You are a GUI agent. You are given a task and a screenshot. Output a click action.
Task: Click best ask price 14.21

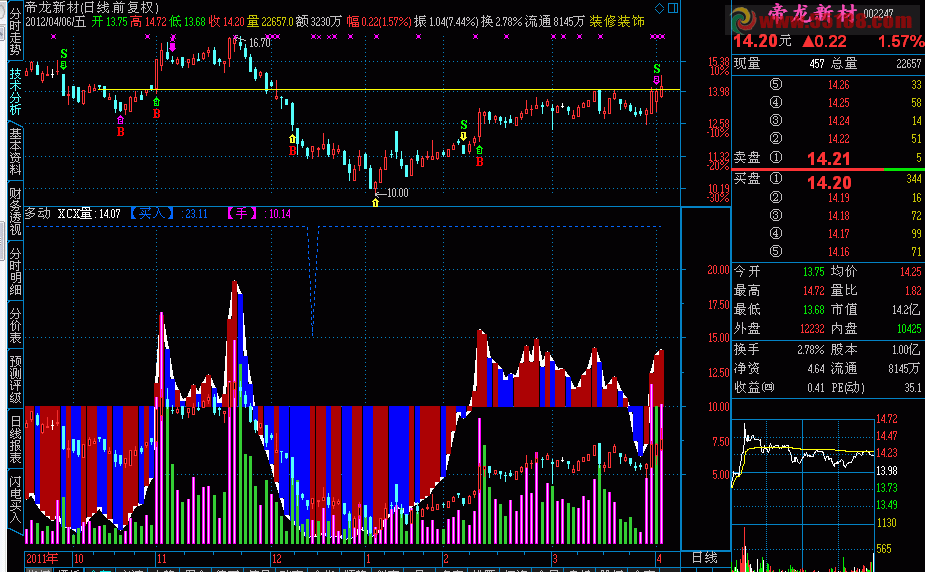click(828, 159)
